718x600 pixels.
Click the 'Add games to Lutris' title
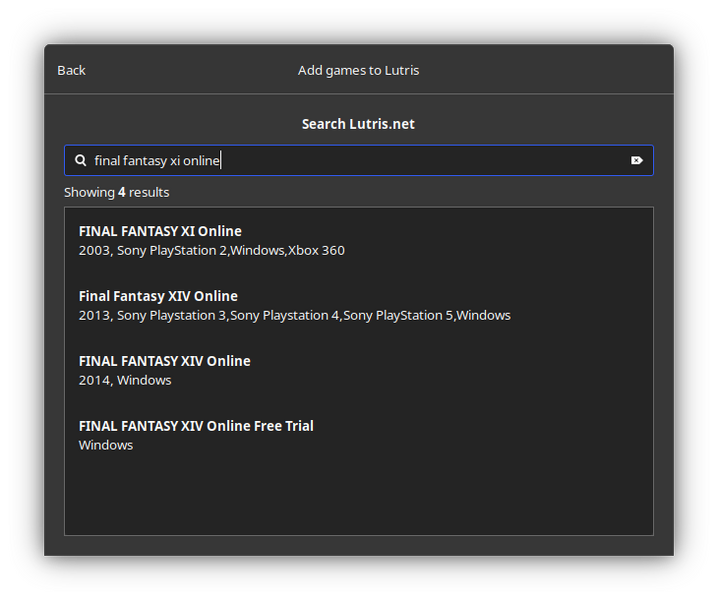coord(359,71)
